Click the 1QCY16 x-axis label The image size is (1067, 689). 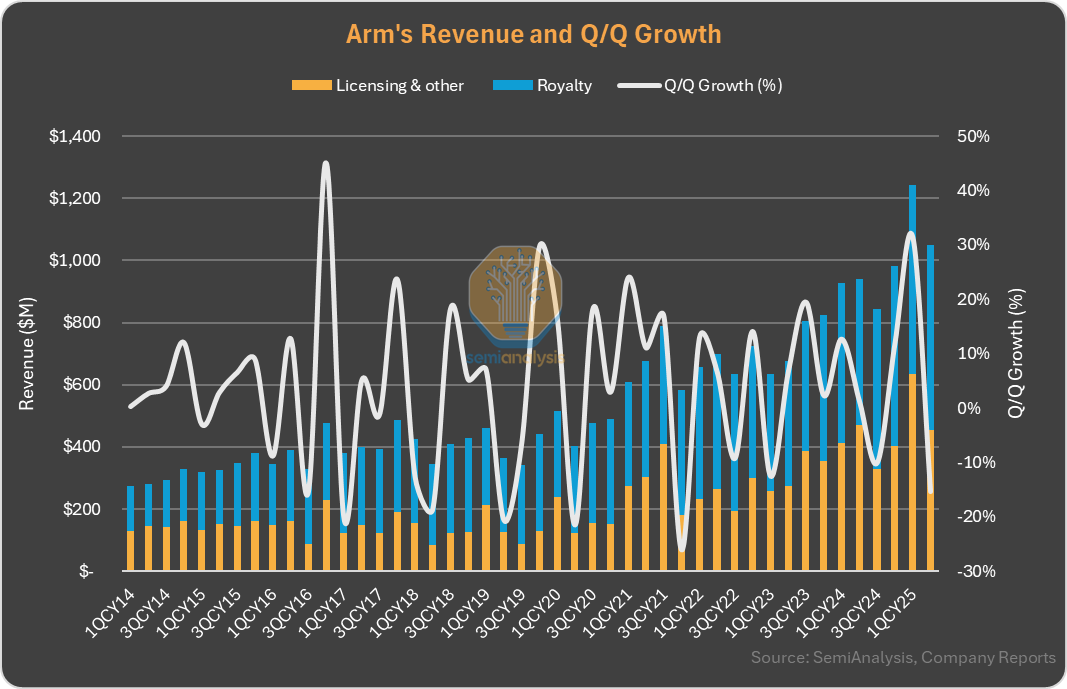tap(252, 614)
